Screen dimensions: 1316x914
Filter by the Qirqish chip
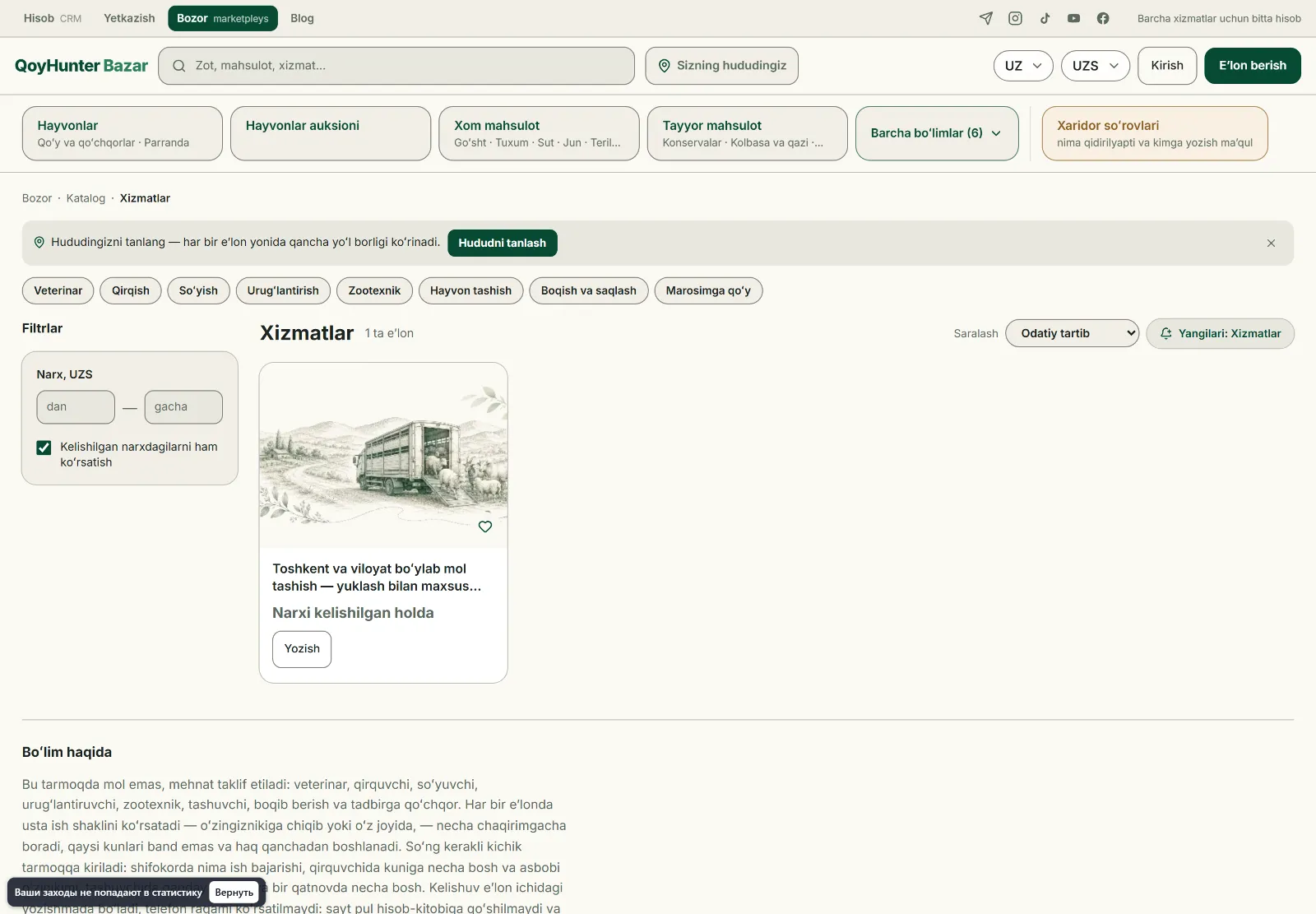(131, 291)
